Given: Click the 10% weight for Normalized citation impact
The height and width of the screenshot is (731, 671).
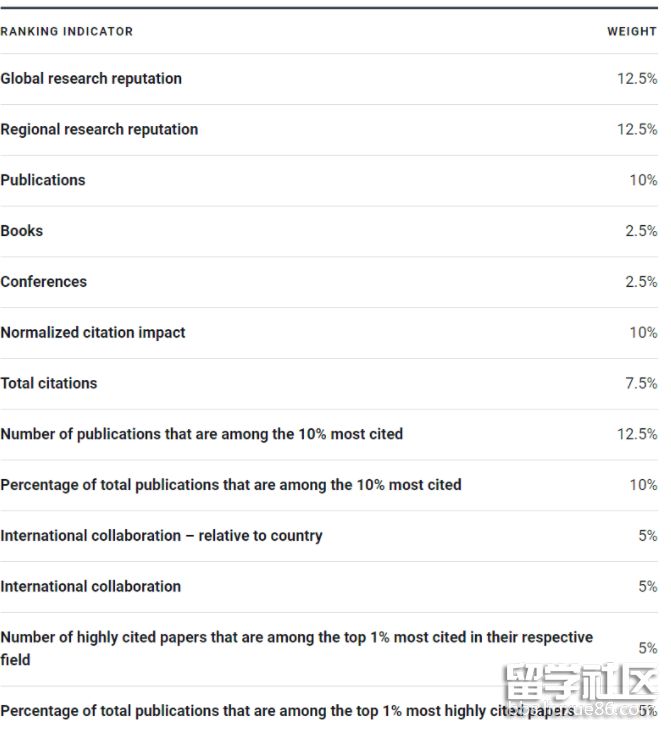Looking at the screenshot, I should coord(643,333).
